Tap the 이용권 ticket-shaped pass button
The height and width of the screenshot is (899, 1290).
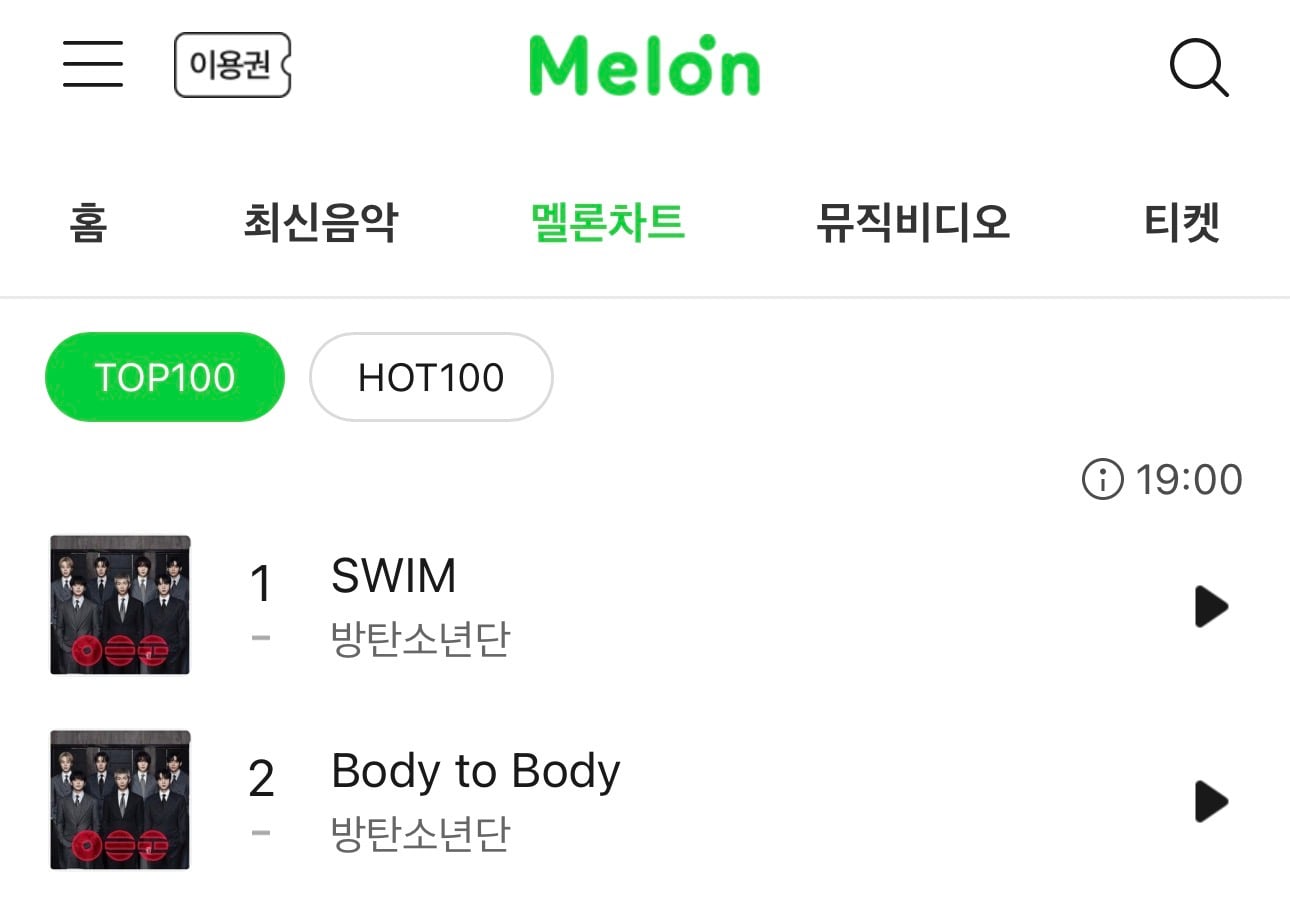(x=232, y=65)
